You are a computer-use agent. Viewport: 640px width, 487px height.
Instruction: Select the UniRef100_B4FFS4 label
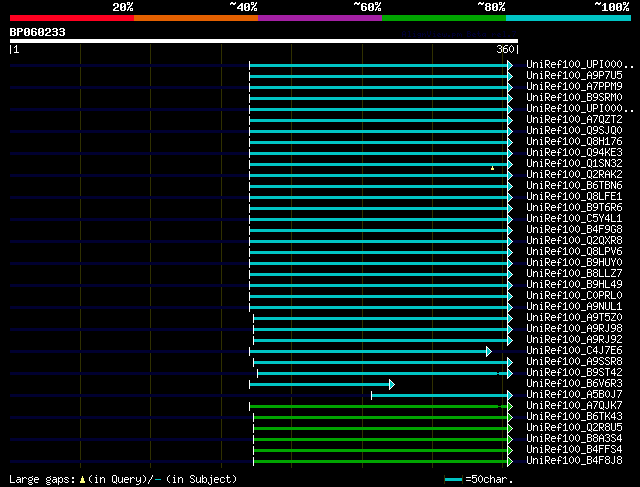point(574,450)
